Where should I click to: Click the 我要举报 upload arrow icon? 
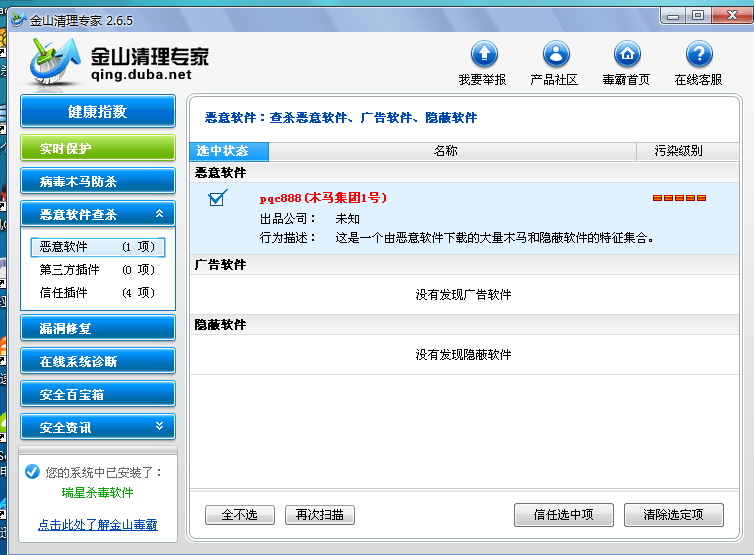(x=484, y=53)
